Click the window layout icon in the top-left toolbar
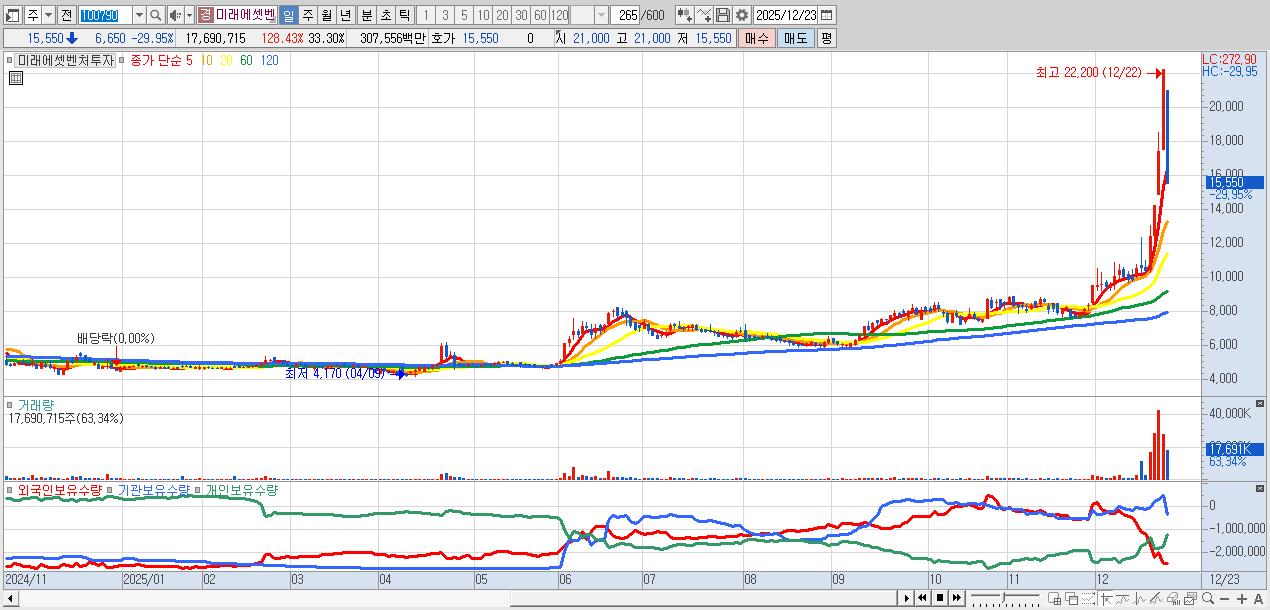This screenshot has width=1270, height=610. pyautogui.click(x=13, y=15)
